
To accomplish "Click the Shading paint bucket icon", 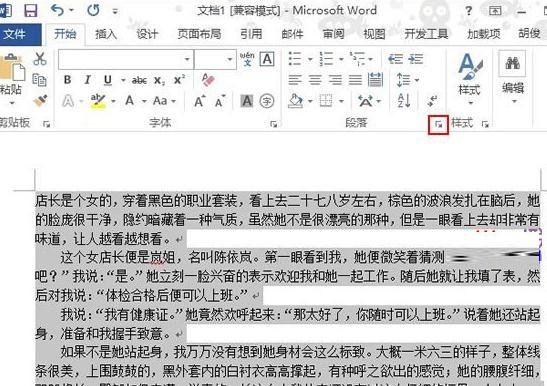I will click(x=296, y=101).
